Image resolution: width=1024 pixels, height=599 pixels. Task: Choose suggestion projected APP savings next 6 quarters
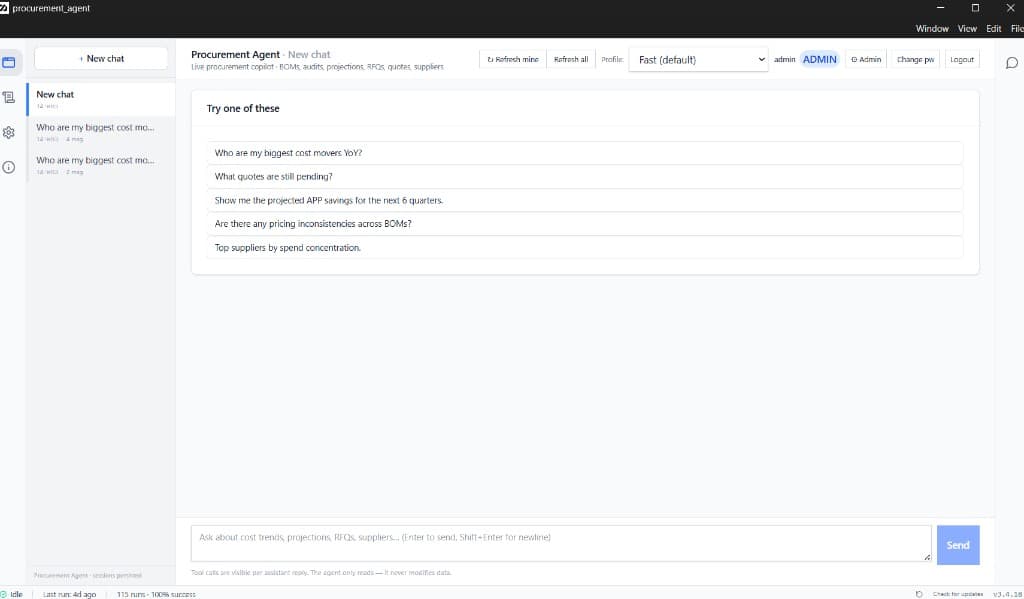[584, 201]
